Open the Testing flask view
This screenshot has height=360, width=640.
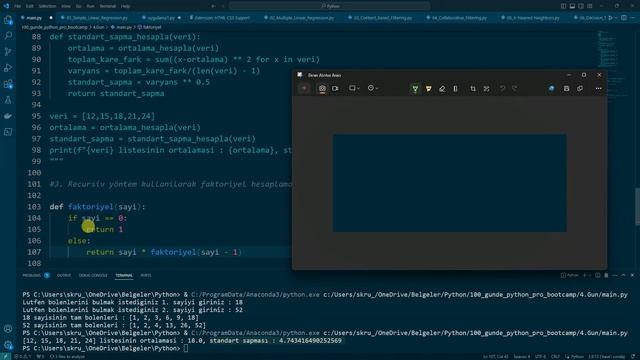point(8,100)
